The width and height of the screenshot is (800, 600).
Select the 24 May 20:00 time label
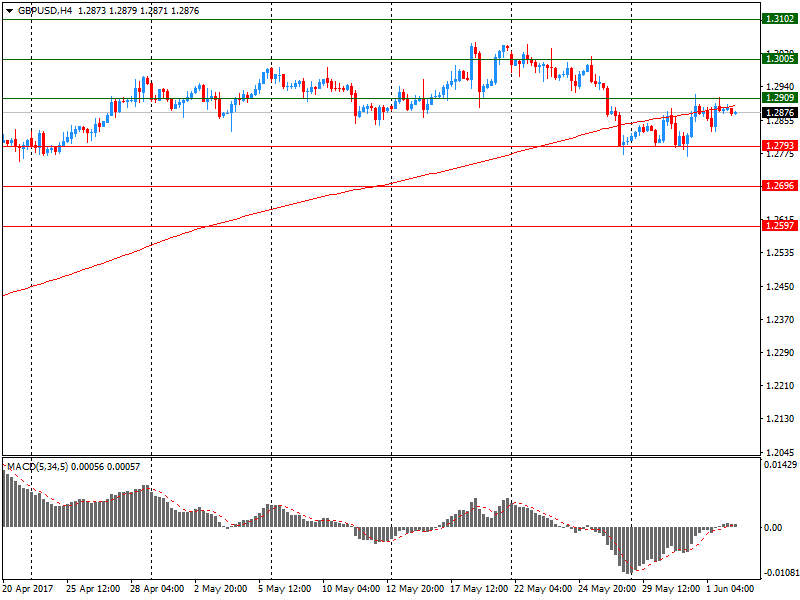click(x=607, y=589)
